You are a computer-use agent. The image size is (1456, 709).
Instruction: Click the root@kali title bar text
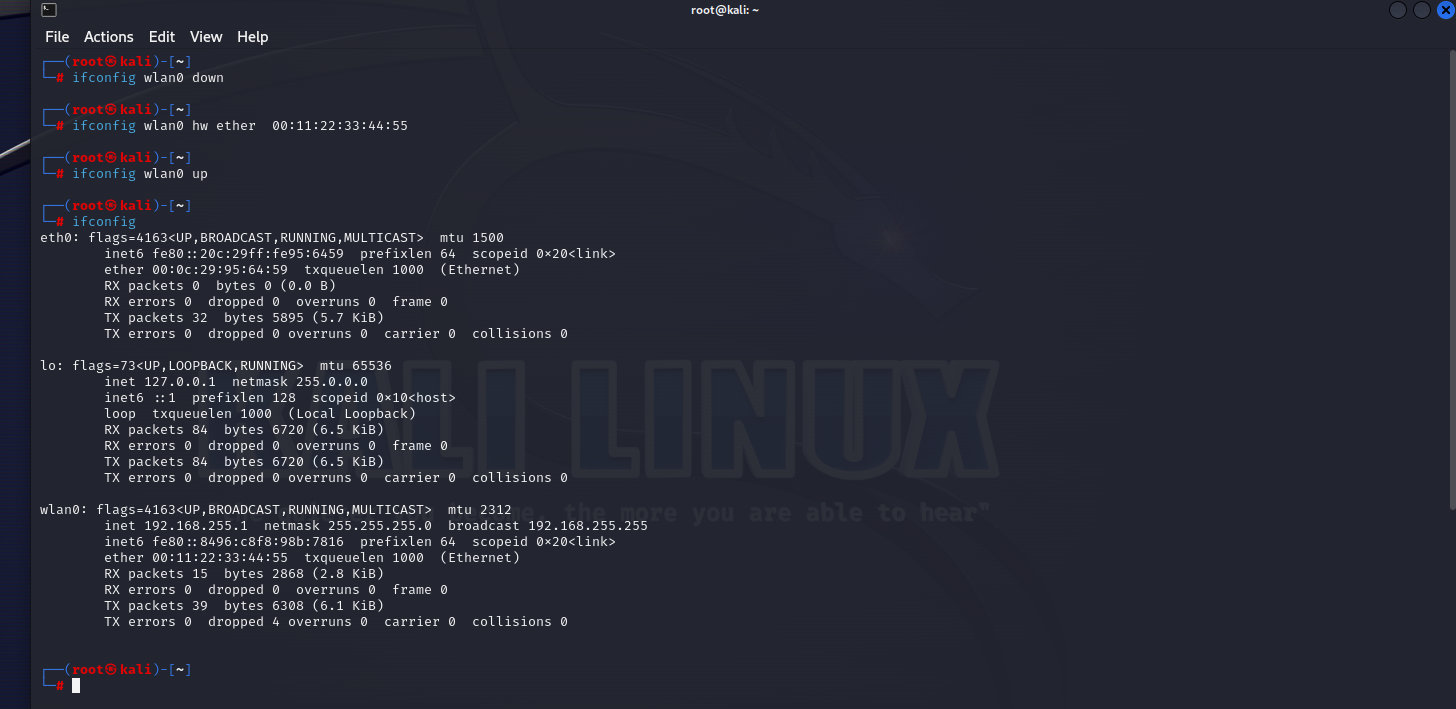(x=724, y=10)
